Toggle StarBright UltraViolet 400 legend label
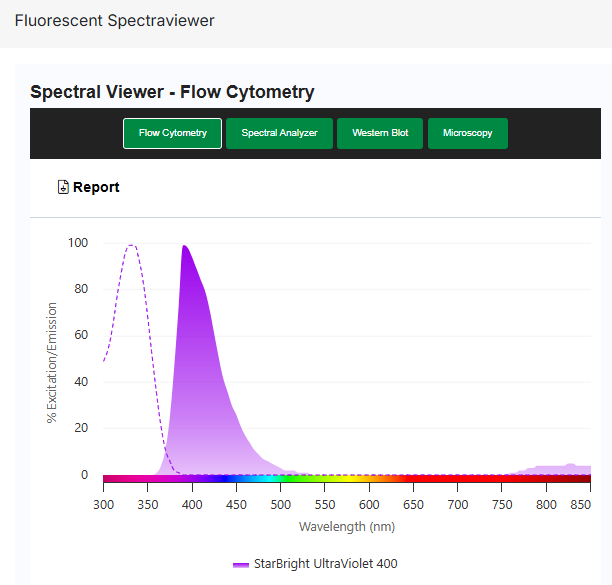 (325, 564)
